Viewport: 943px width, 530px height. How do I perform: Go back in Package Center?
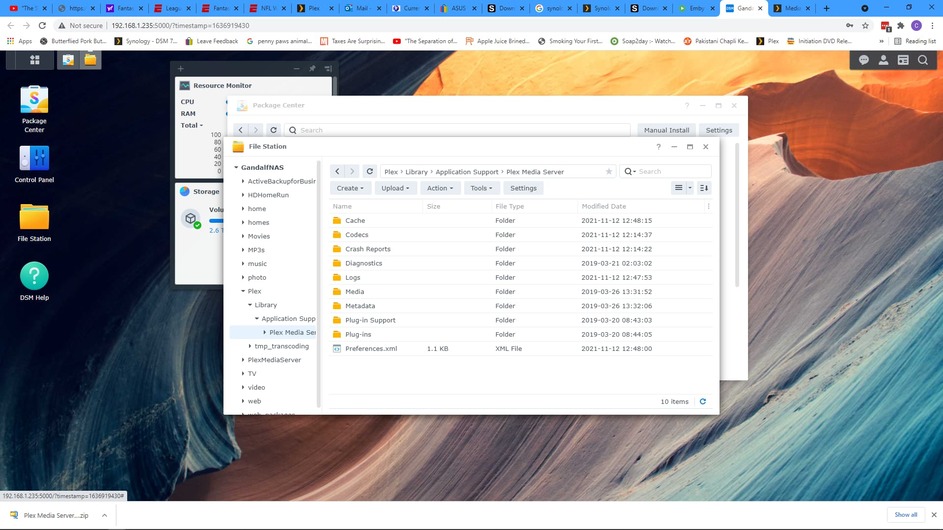241,130
